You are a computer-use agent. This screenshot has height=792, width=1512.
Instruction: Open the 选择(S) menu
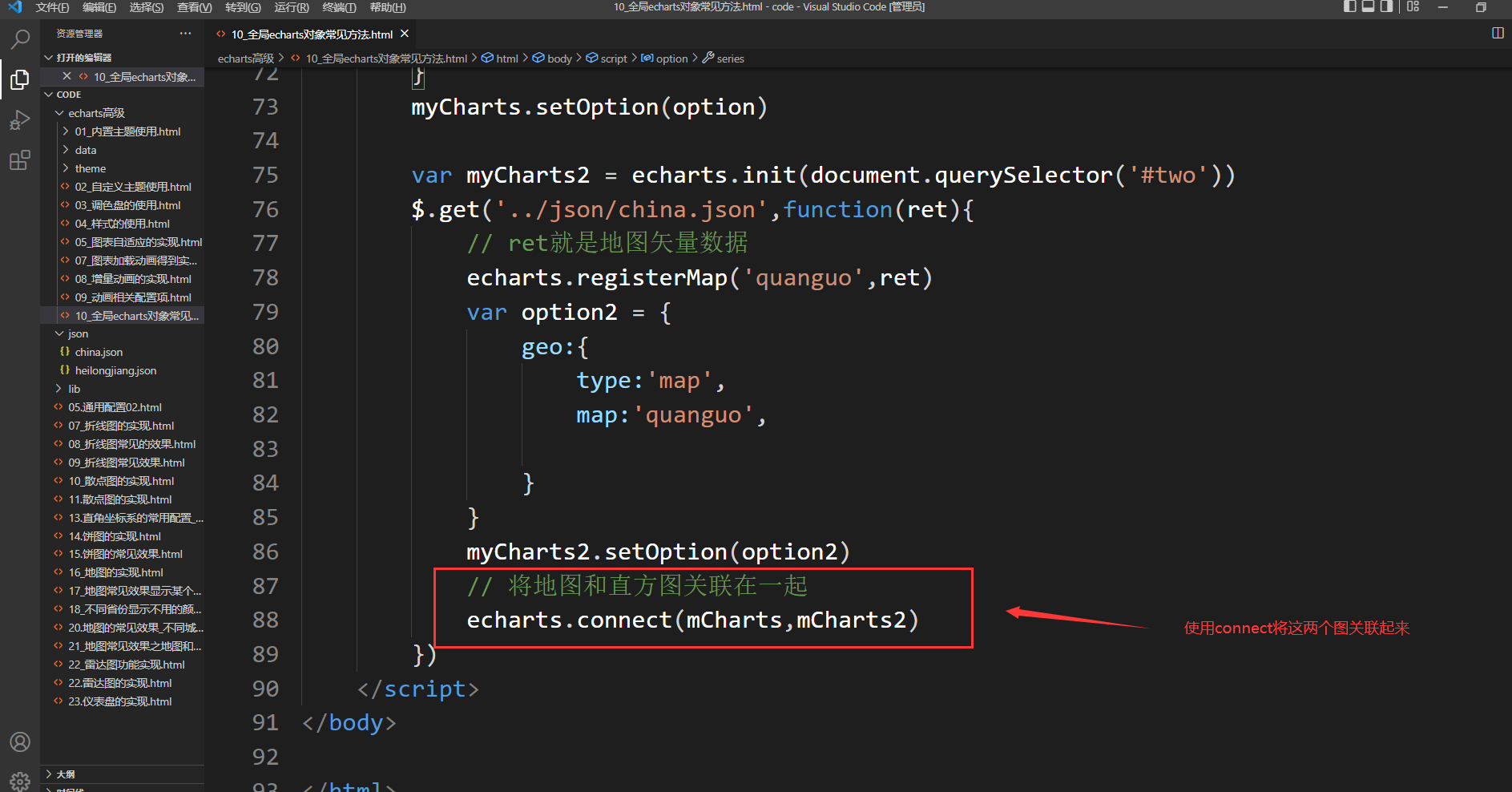[147, 7]
